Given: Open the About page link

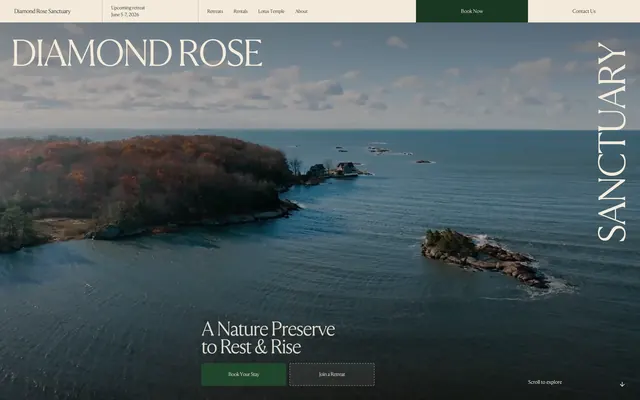Looking at the screenshot, I should [x=301, y=11].
